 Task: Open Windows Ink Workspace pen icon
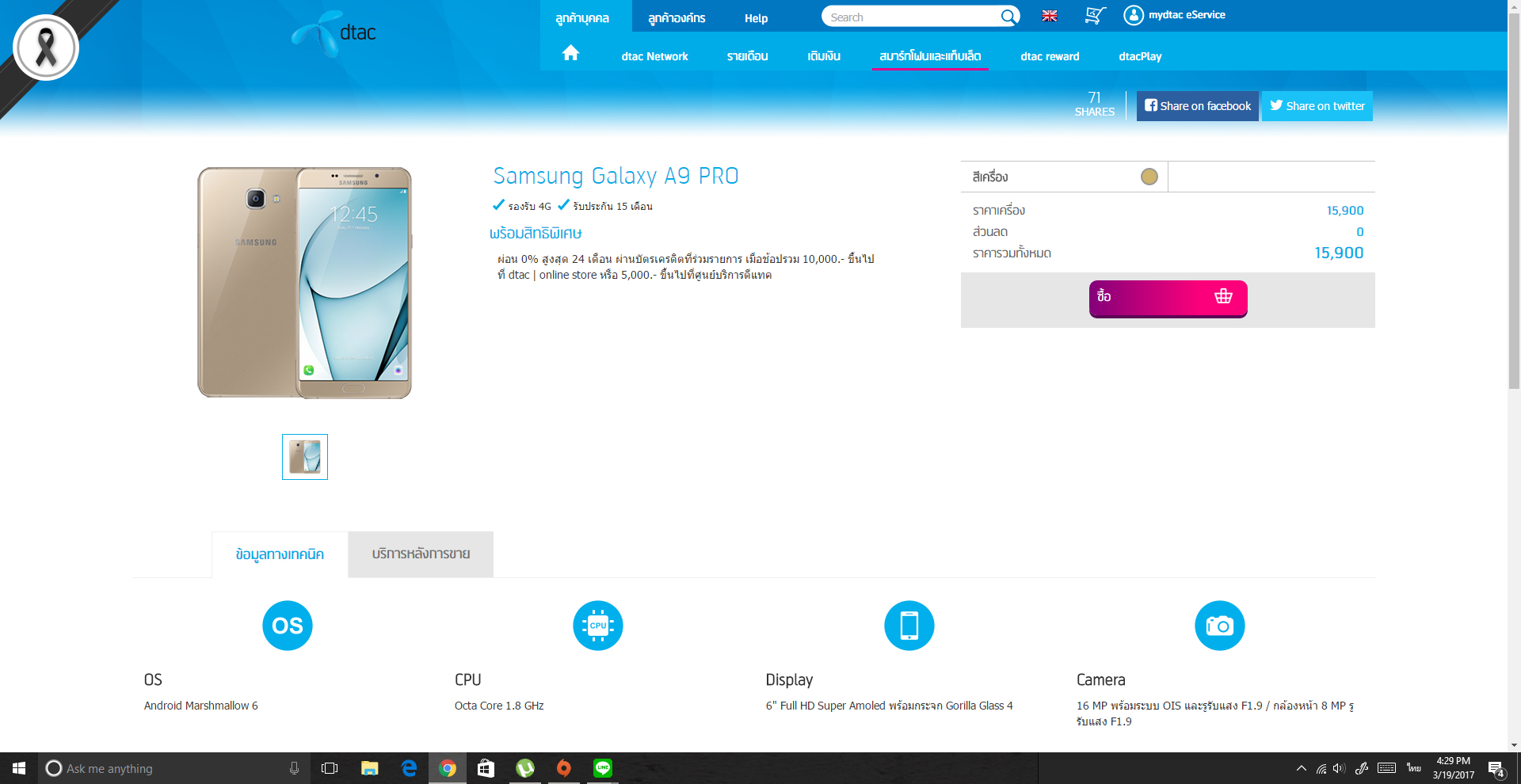1362,768
